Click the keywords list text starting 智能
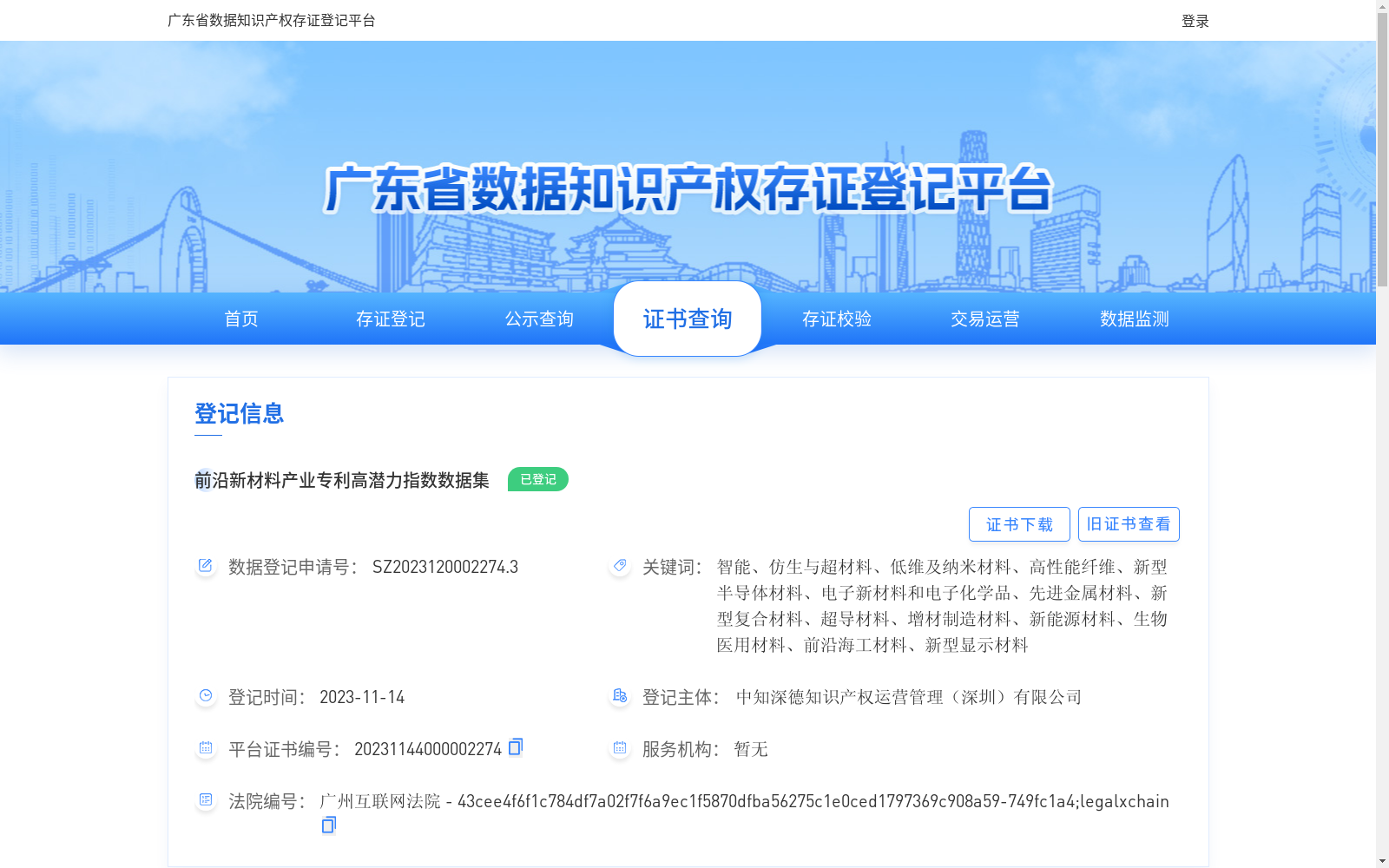Viewport: 1389px width, 868px height. click(x=942, y=606)
